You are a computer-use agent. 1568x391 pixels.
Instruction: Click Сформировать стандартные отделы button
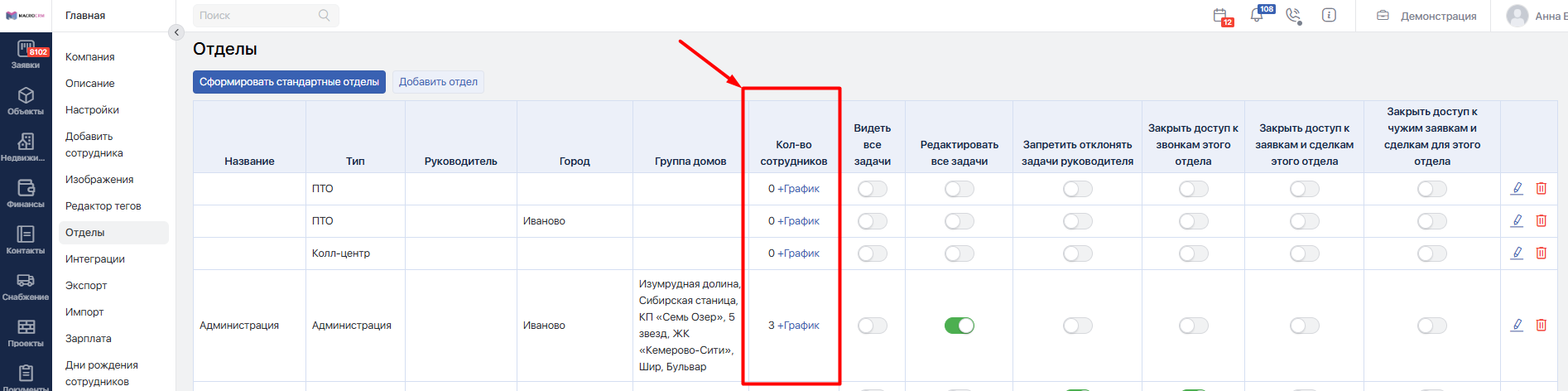click(289, 82)
